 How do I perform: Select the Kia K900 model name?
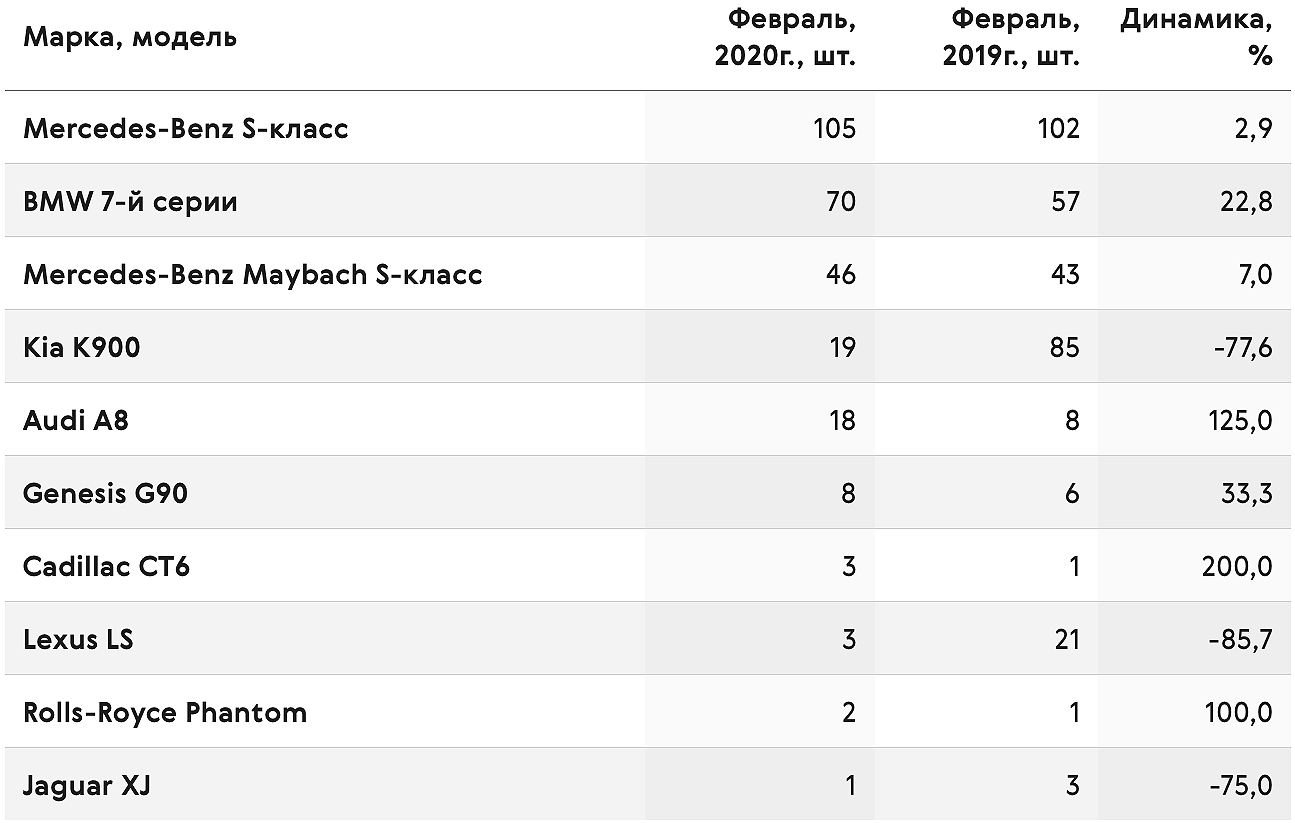(82, 348)
